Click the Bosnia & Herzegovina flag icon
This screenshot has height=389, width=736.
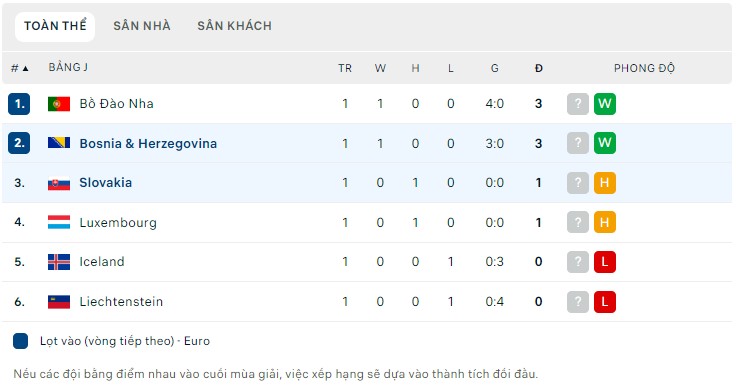tap(59, 143)
